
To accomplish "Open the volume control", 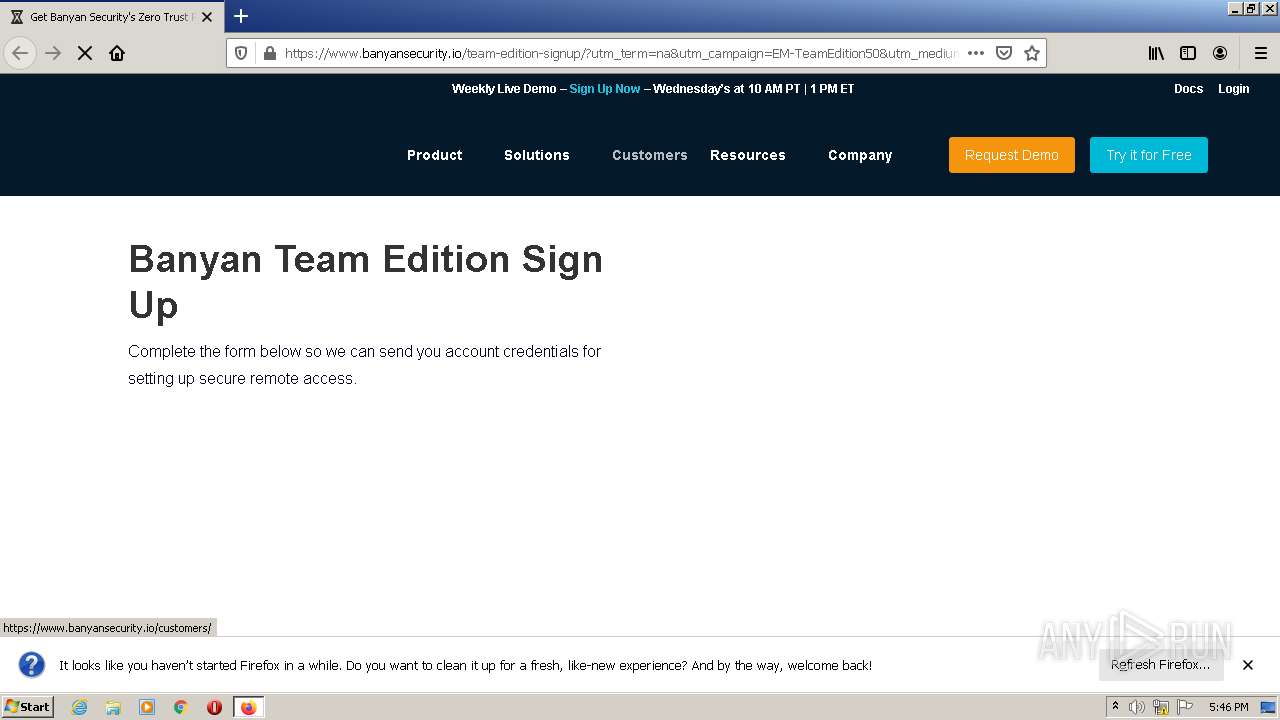I will coord(1137,707).
